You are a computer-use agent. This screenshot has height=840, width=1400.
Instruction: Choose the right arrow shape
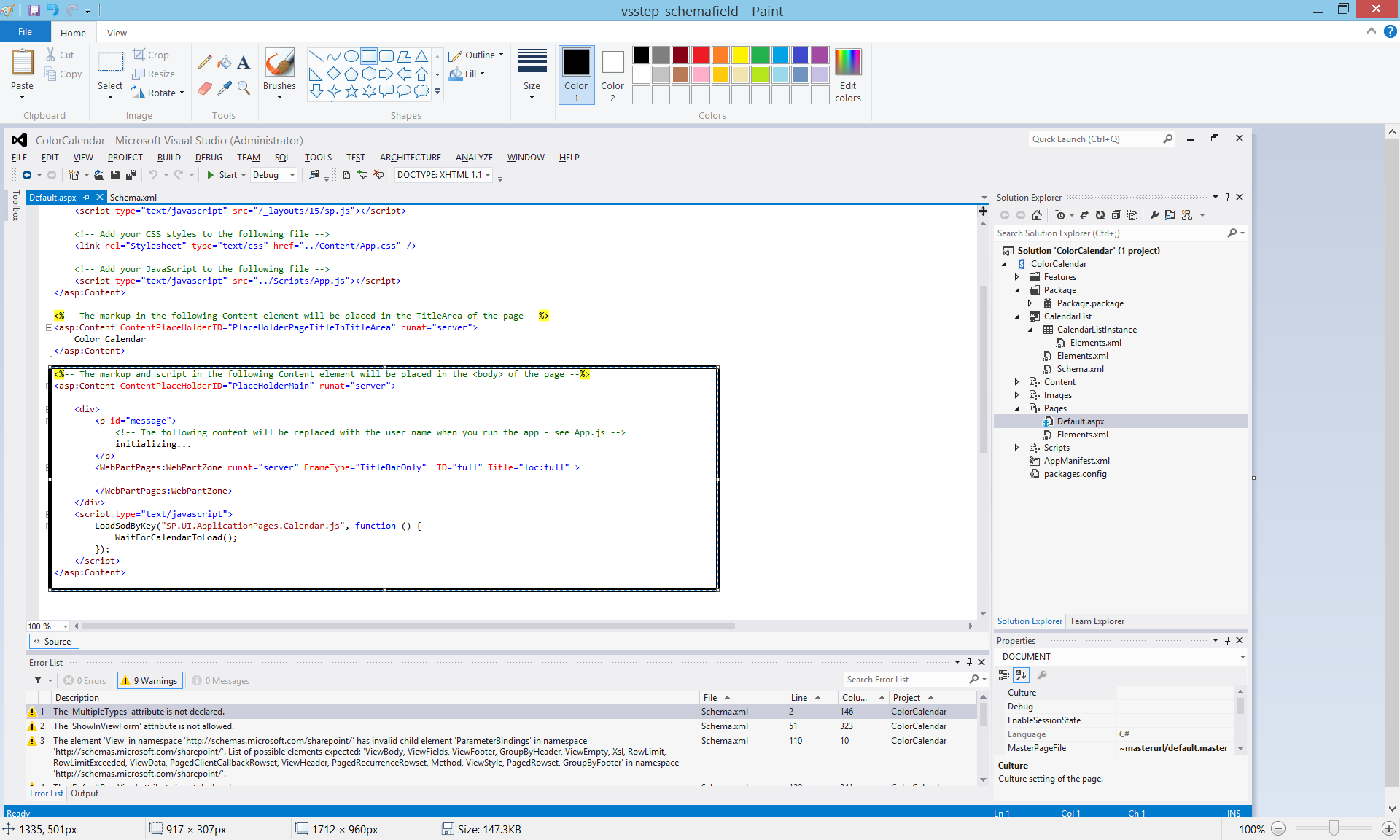coord(386,74)
